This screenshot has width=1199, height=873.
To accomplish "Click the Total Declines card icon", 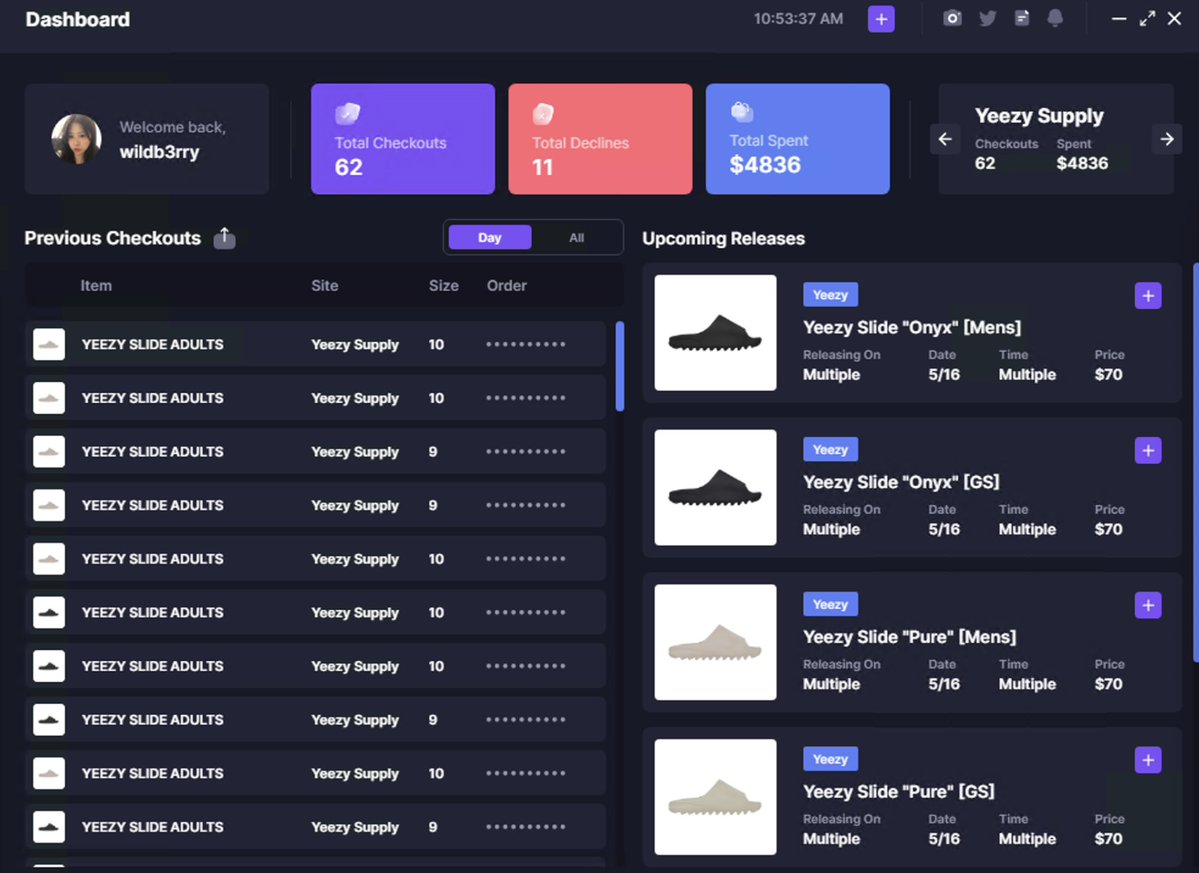I will (543, 113).
